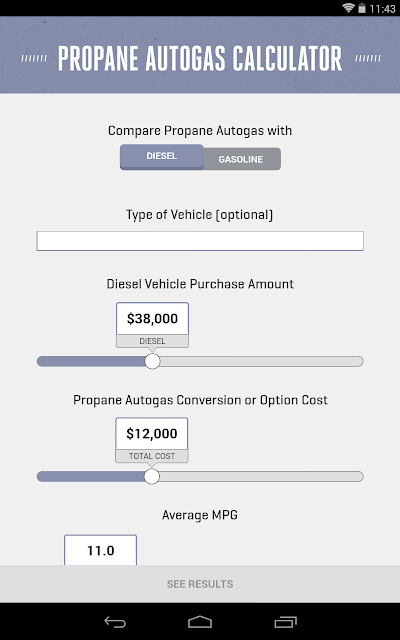Tap the clock showing 11:43
This screenshot has width=400, height=640.
(x=382, y=9)
